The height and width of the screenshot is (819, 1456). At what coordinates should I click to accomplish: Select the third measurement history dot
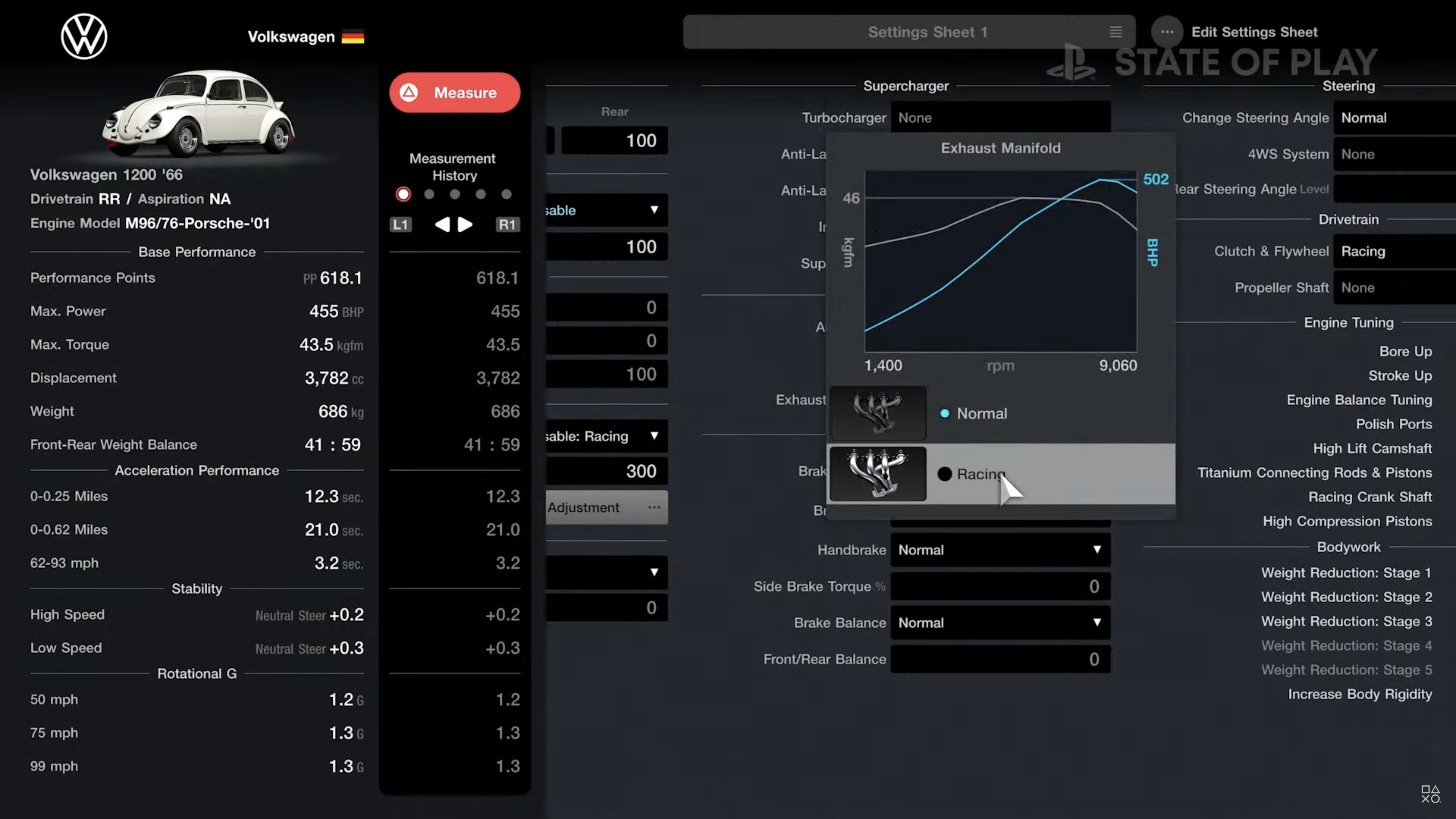point(455,195)
